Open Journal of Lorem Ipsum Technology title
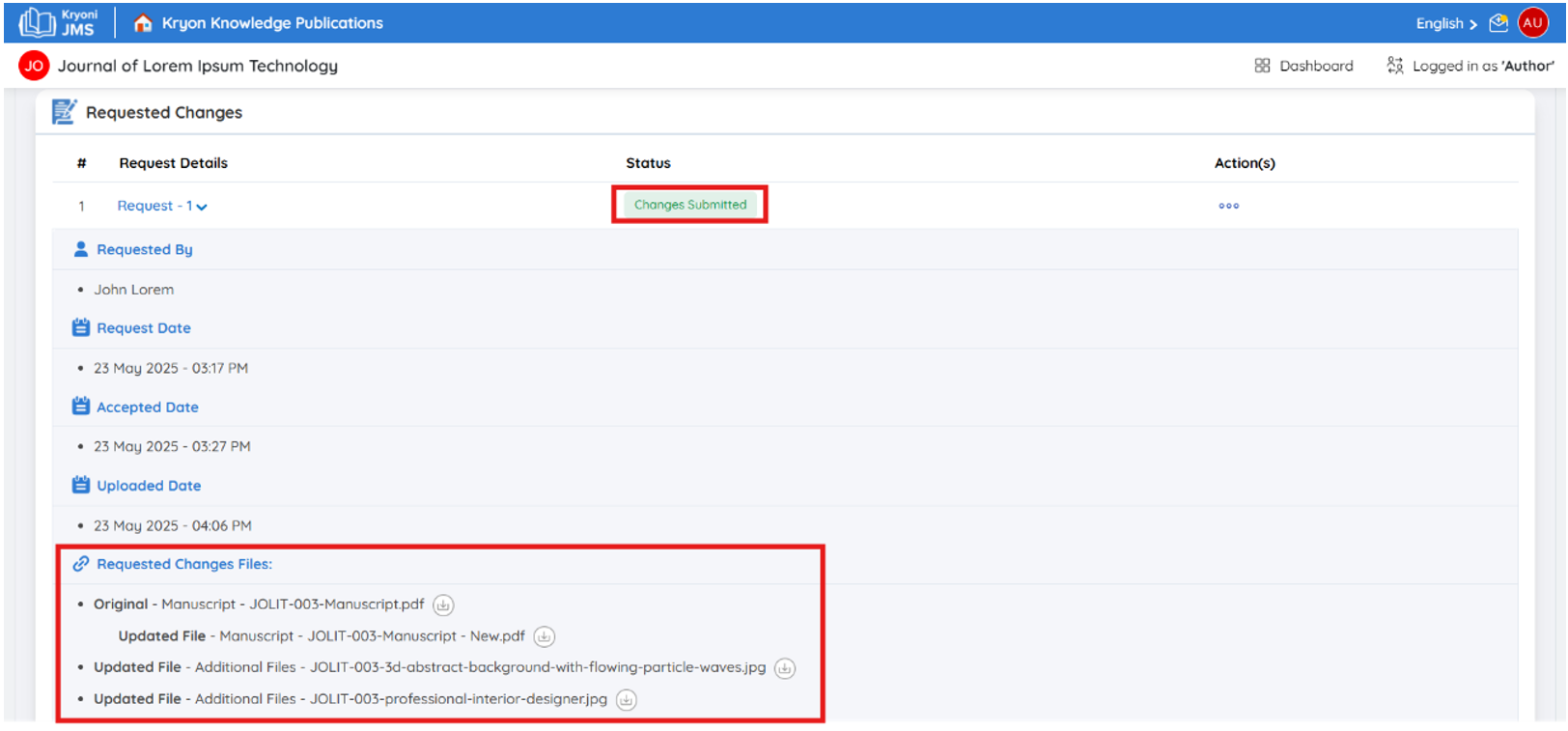Viewport: 1568px width, 731px height. click(x=198, y=66)
